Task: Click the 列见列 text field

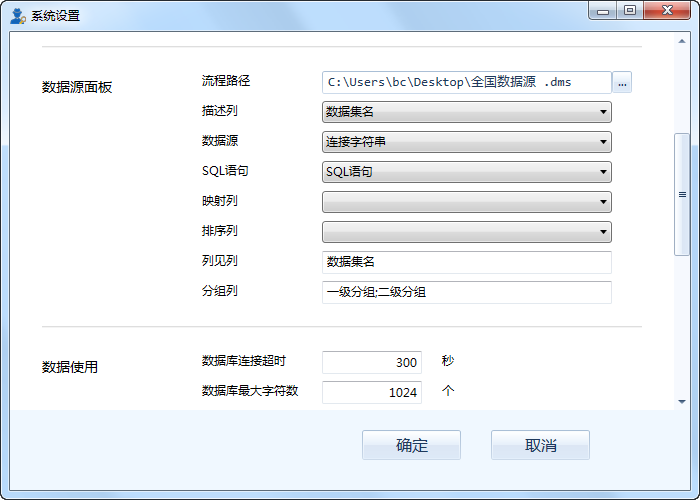Action: tap(467, 262)
